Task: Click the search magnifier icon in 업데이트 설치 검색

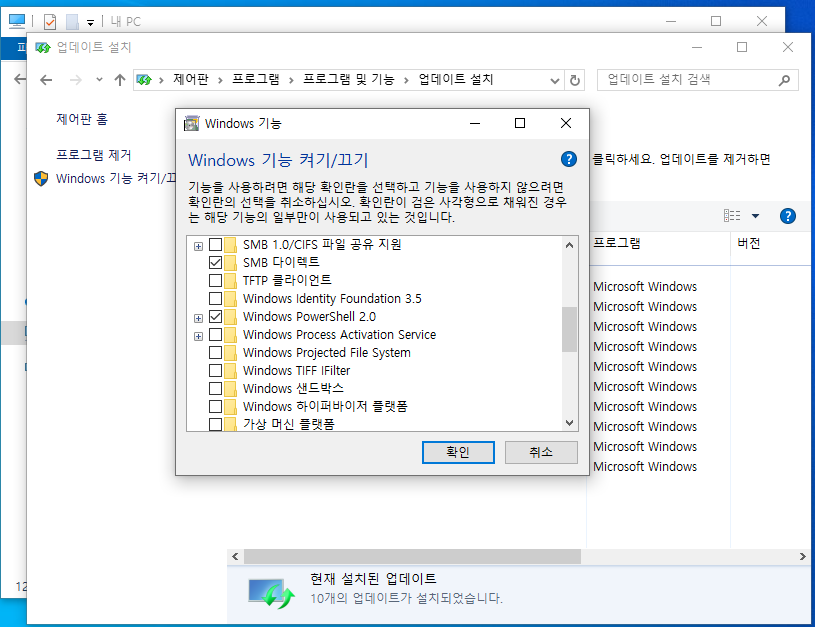Action: tap(784, 80)
